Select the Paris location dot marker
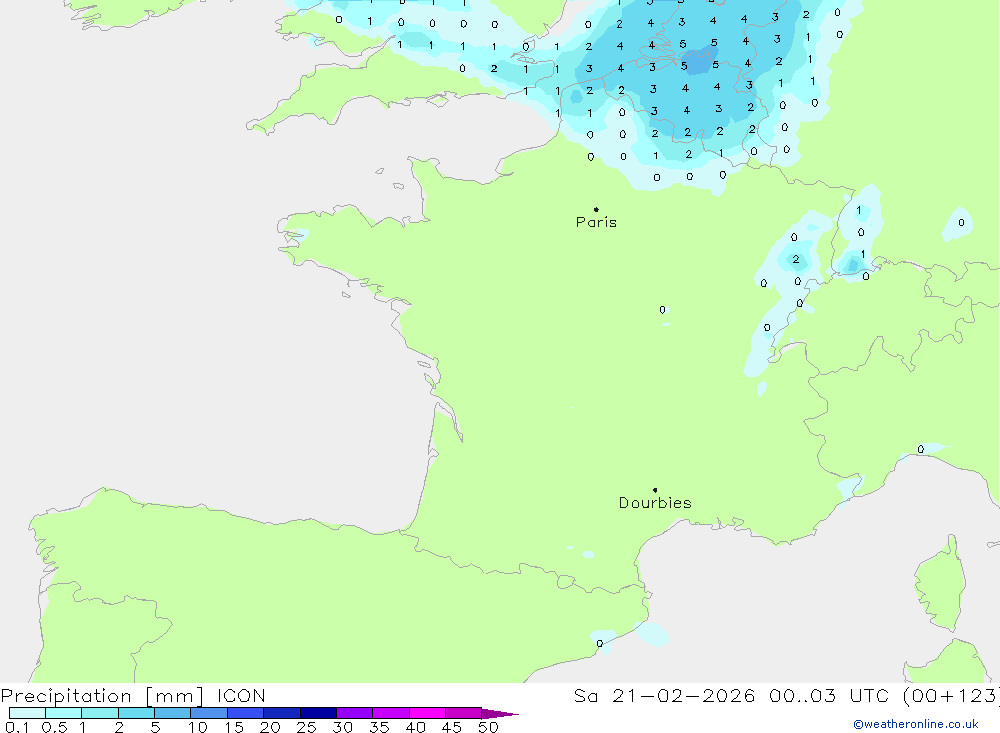The image size is (1000, 733). tap(596, 209)
